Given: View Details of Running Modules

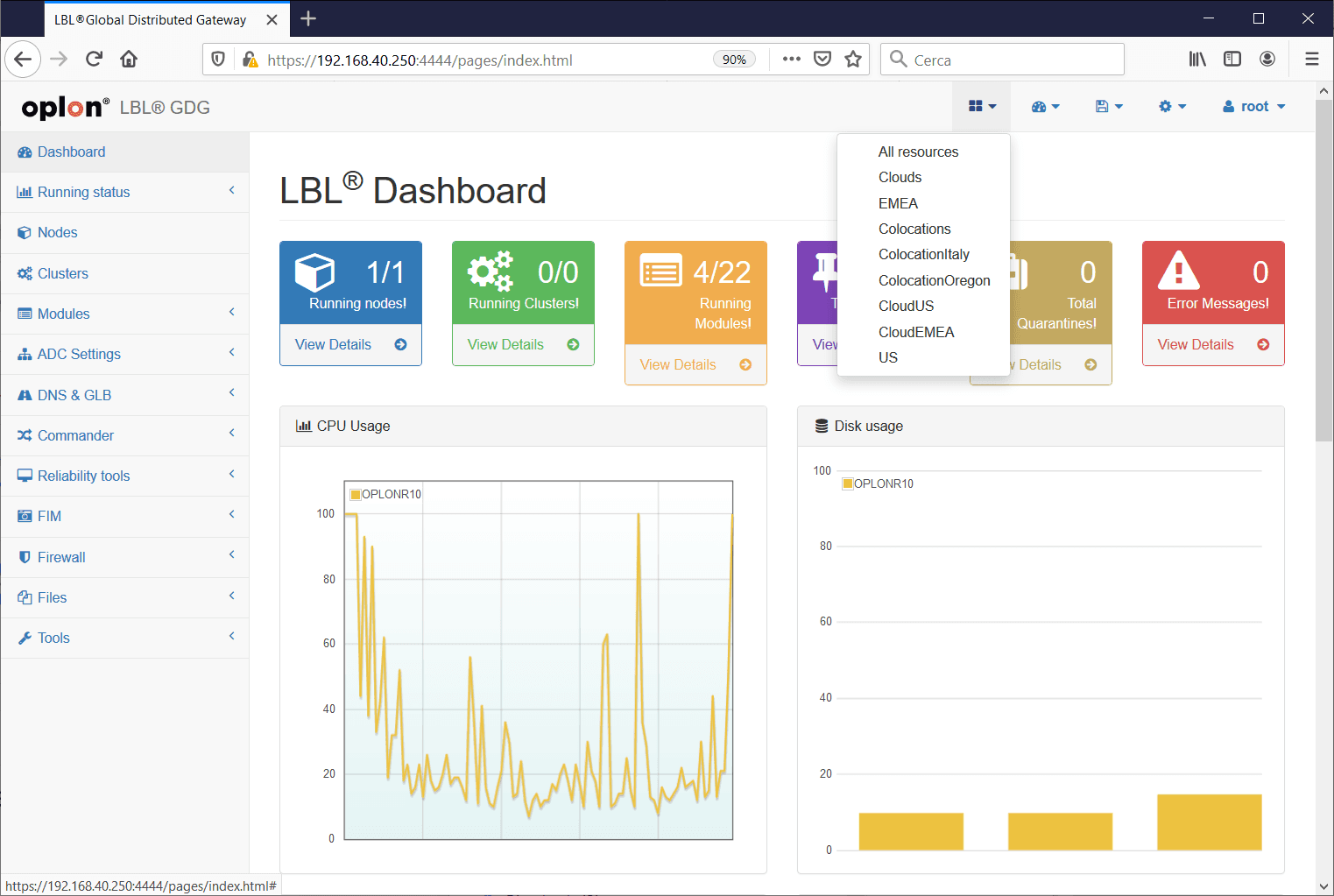Looking at the screenshot, I should (x=695, y=364).
